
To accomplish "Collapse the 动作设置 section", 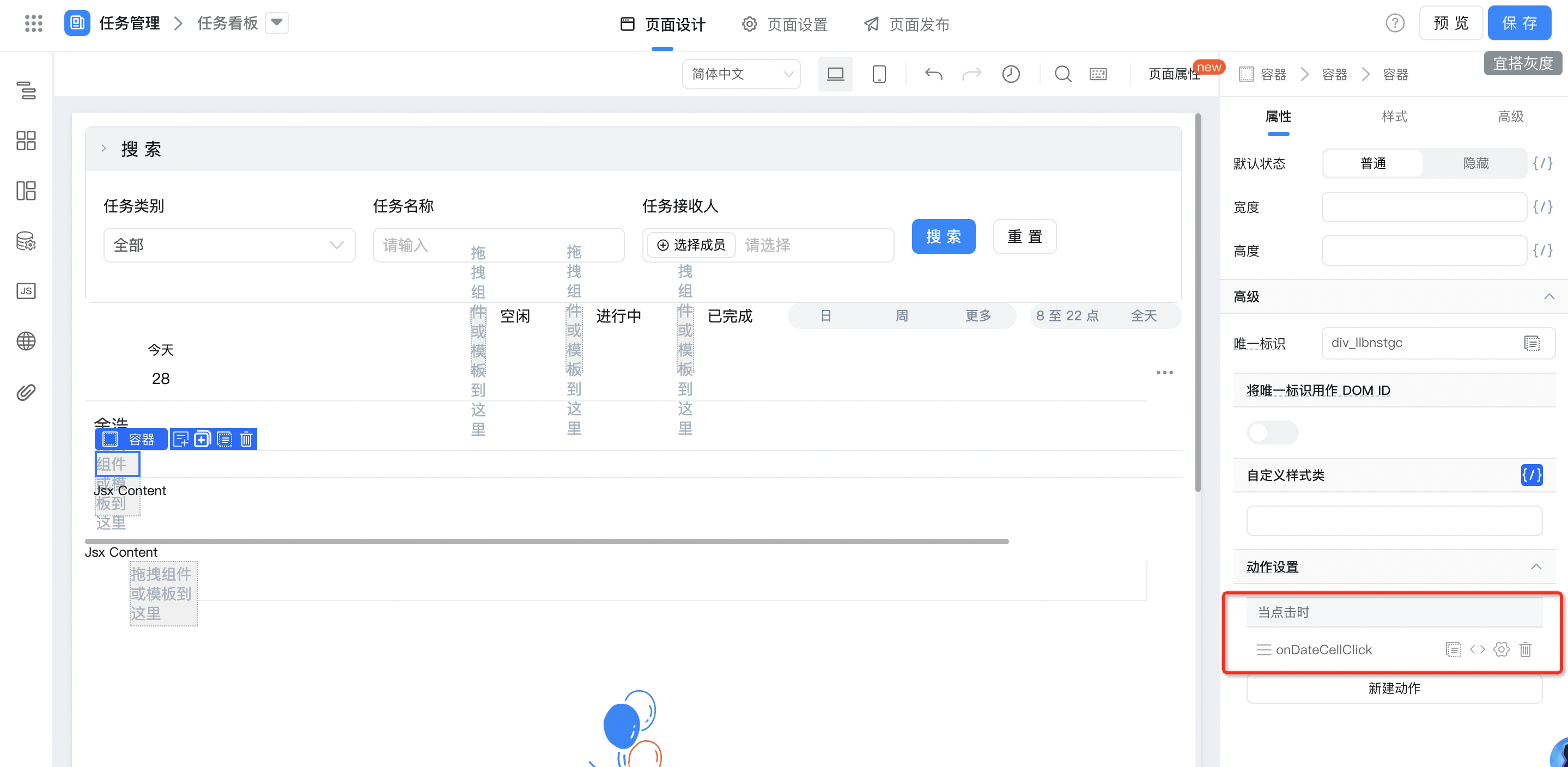I will click(1535, 567).
